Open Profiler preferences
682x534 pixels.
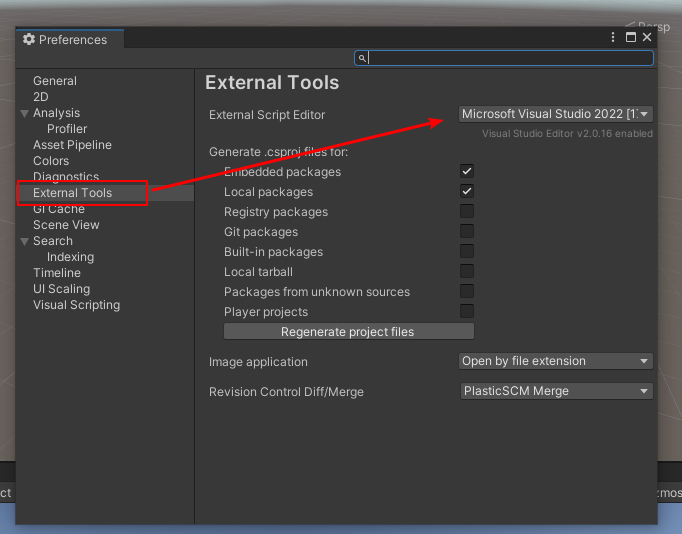[x=67, y=129]
